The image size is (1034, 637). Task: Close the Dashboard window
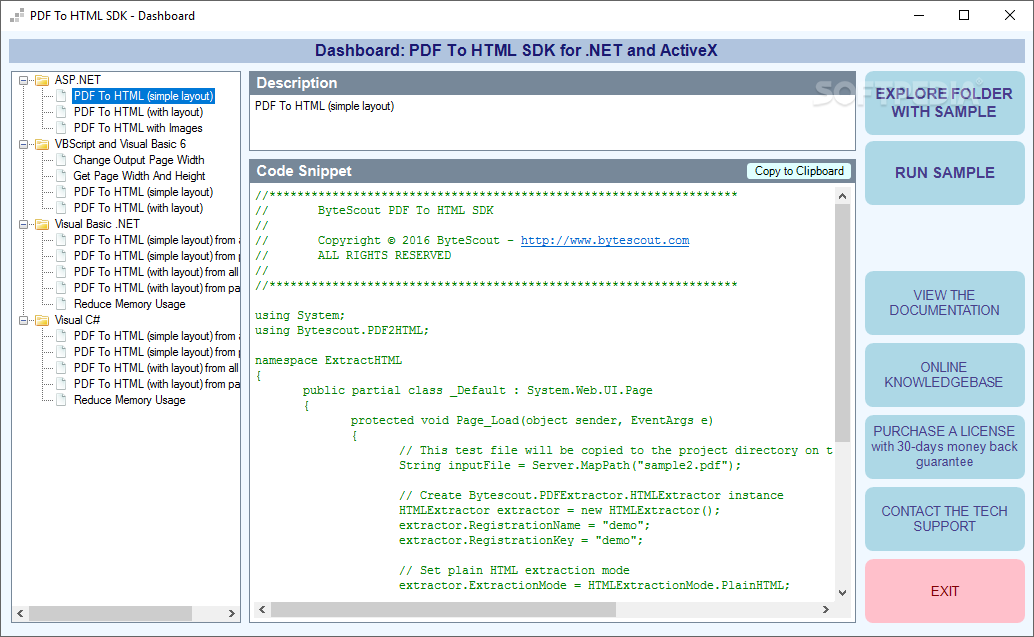(x=1010, y=15)
